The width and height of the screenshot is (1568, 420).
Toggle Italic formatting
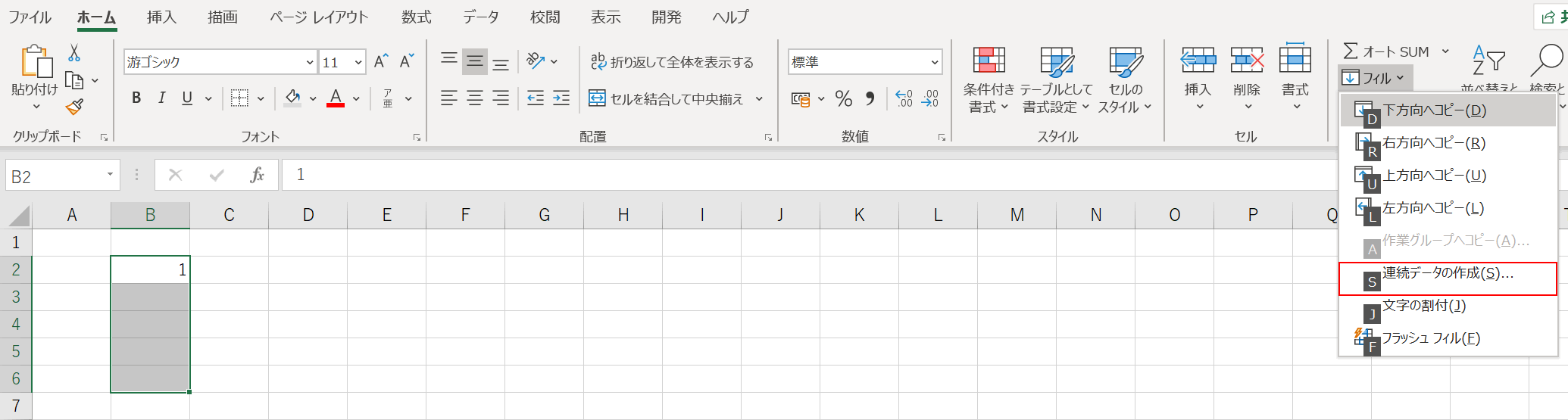(161, 98)
